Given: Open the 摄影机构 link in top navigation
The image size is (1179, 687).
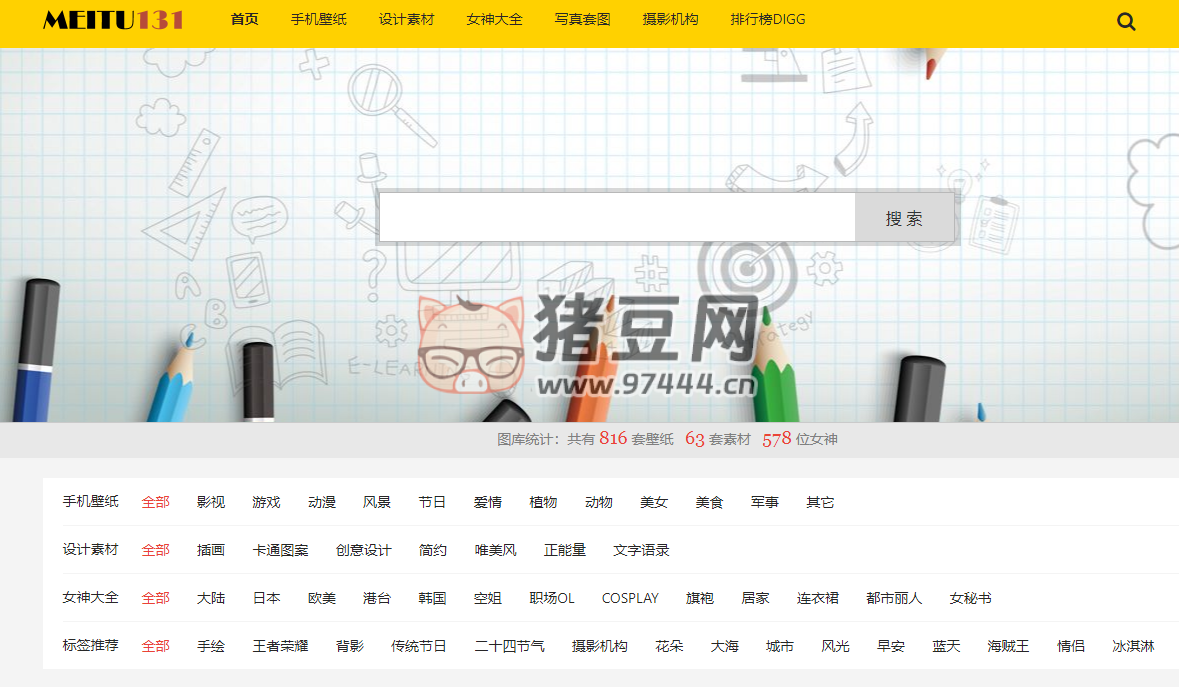Looking at the screenshot, I should coord(670,19).
